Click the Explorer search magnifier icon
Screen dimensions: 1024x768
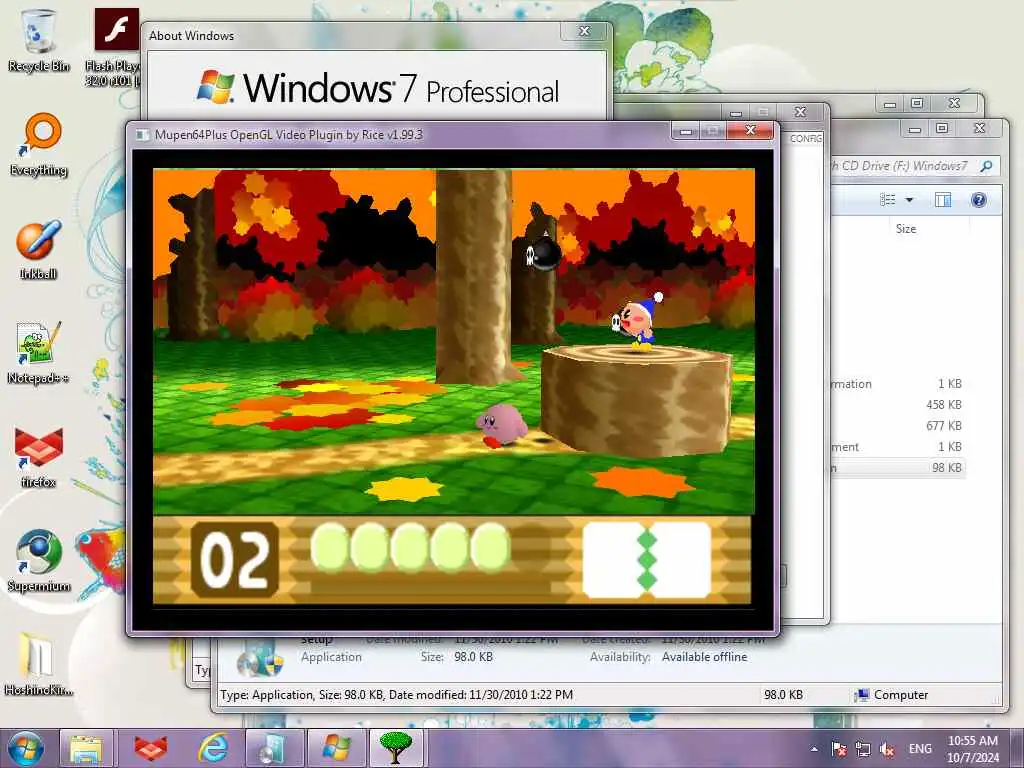[986, 166]
